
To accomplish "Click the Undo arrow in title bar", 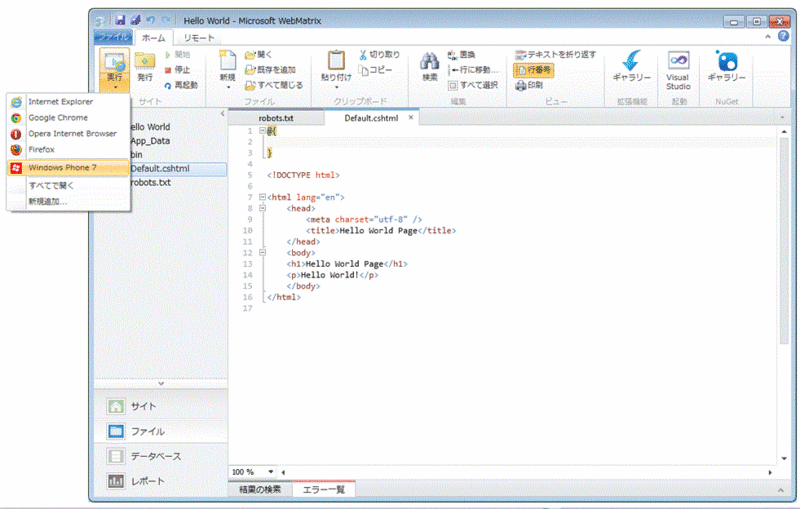I will [151, 20].
